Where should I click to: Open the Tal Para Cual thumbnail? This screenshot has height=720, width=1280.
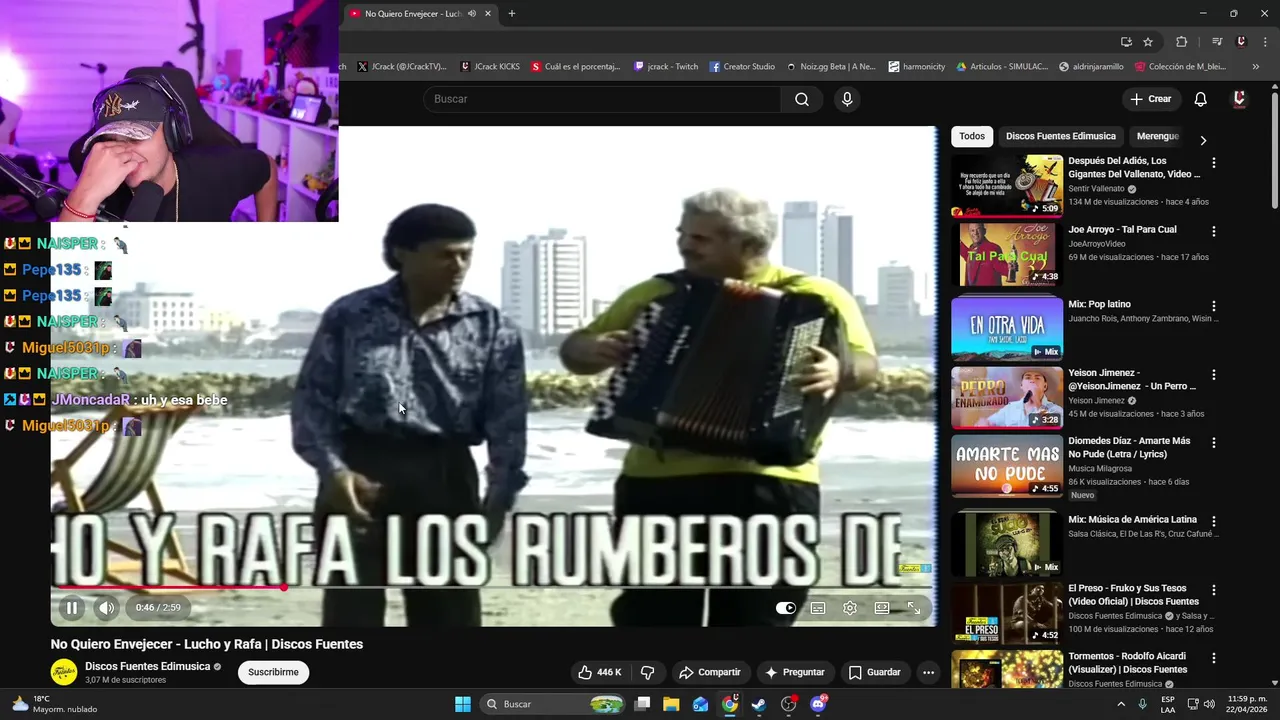coord(1007,254)
